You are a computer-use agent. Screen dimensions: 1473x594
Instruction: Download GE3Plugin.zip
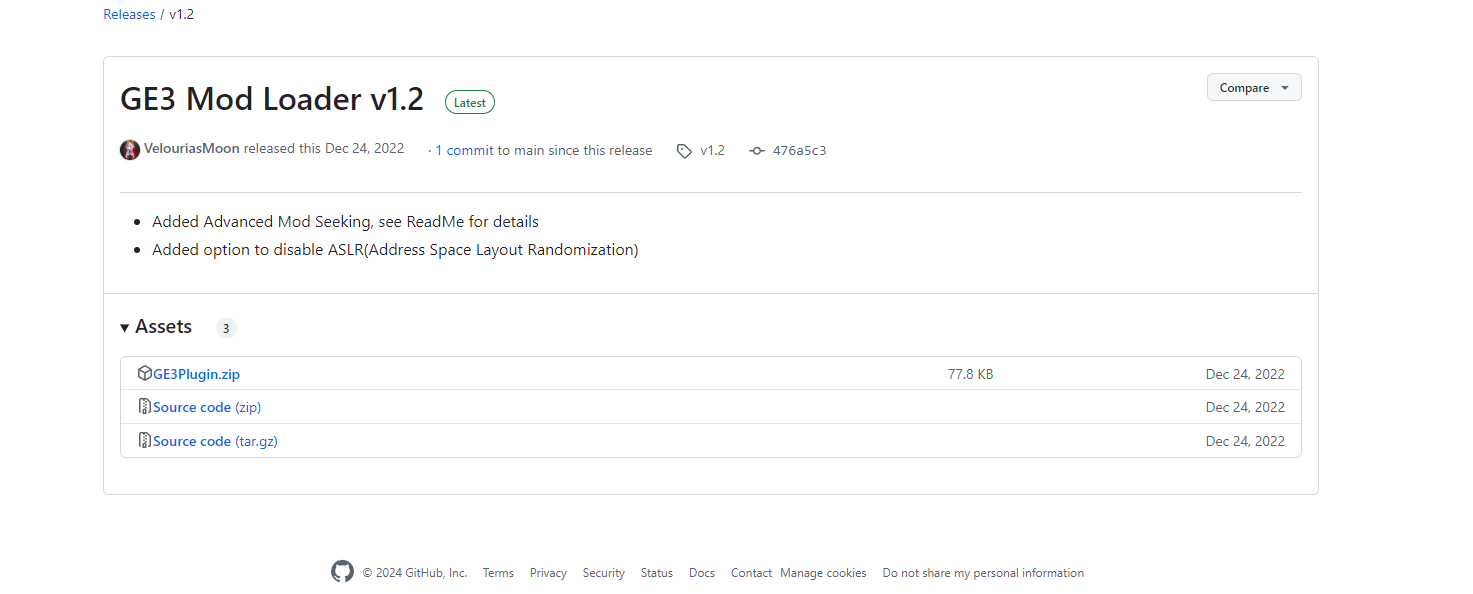(196, 375)
